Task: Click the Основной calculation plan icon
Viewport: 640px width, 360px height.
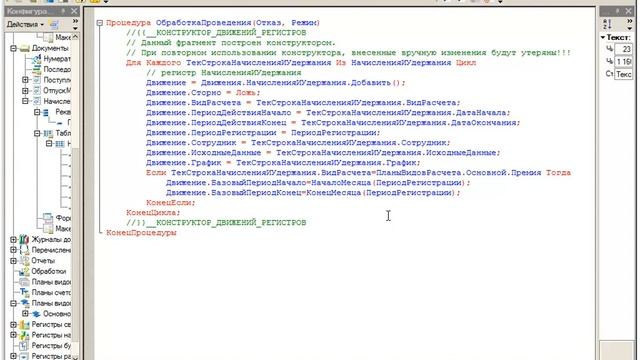Action: coord(36,314)
